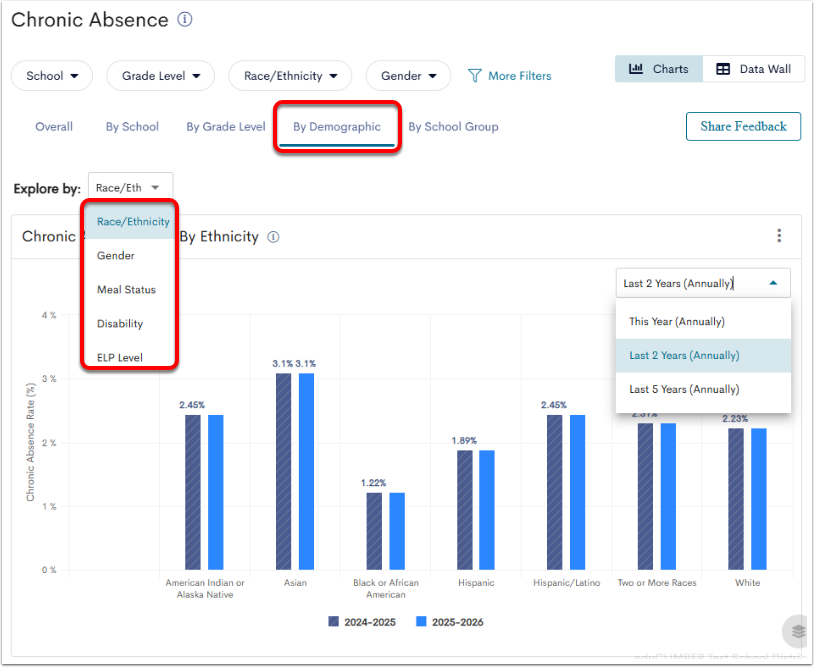Click the Two or More Races axis label

click(x=657, y=583)
